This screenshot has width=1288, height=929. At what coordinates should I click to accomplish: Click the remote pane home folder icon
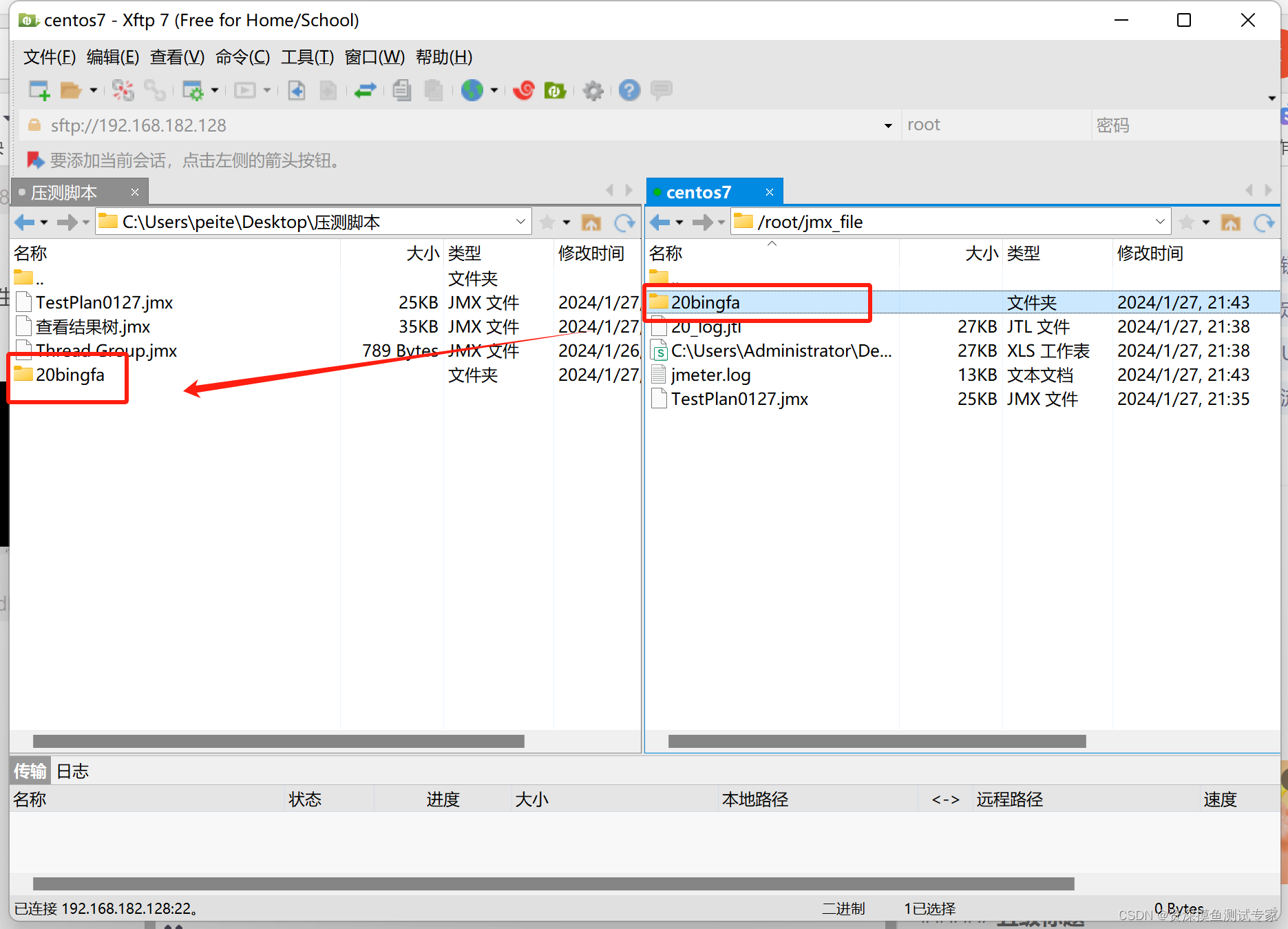click(1231, 222)
